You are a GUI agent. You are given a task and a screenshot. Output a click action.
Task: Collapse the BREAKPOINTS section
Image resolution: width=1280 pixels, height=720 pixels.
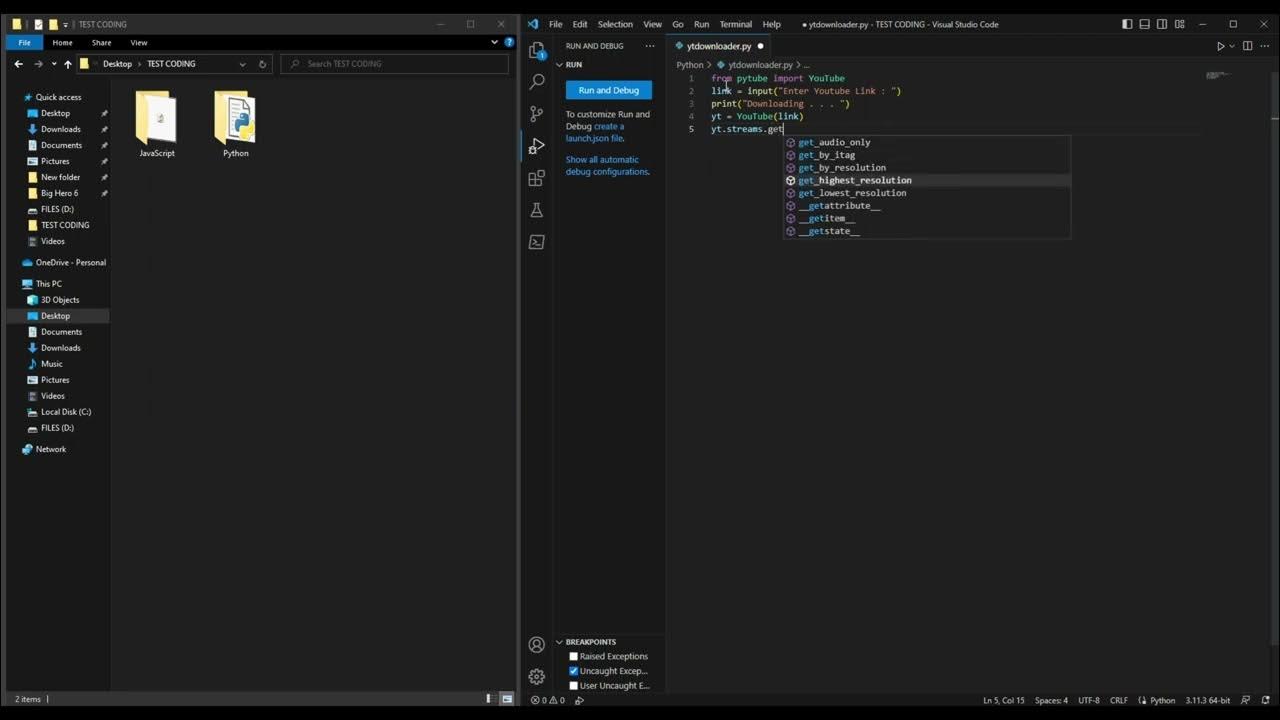coord(608,642)
